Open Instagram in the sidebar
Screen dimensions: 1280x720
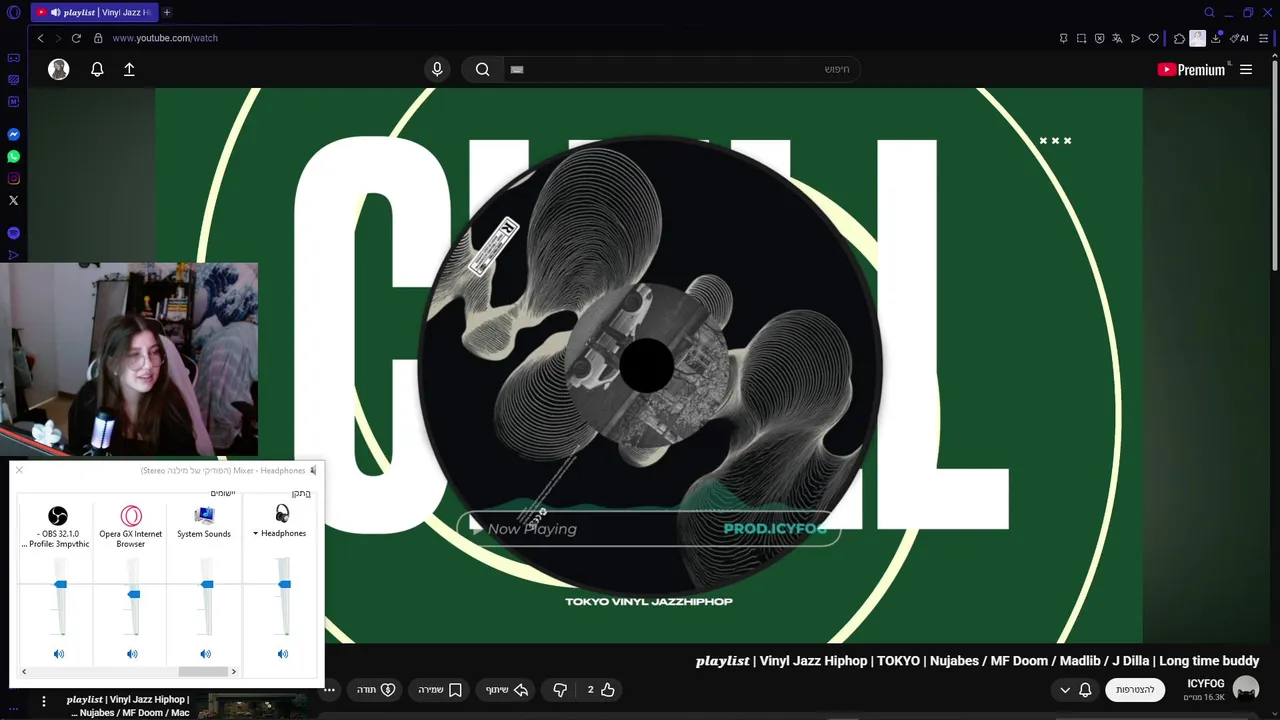tap(13, 178)
